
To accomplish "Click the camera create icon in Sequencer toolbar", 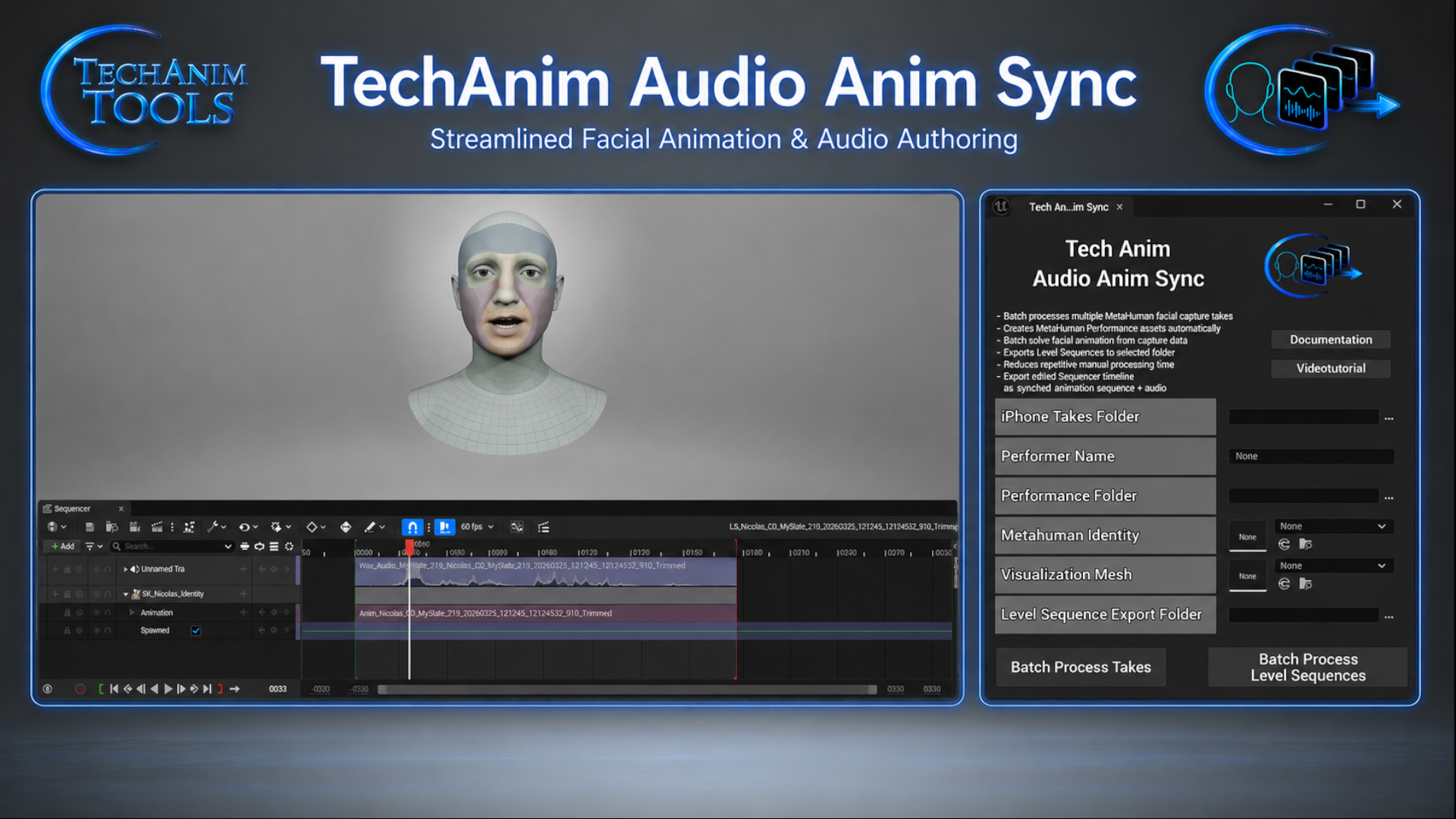I will (135, 527).
